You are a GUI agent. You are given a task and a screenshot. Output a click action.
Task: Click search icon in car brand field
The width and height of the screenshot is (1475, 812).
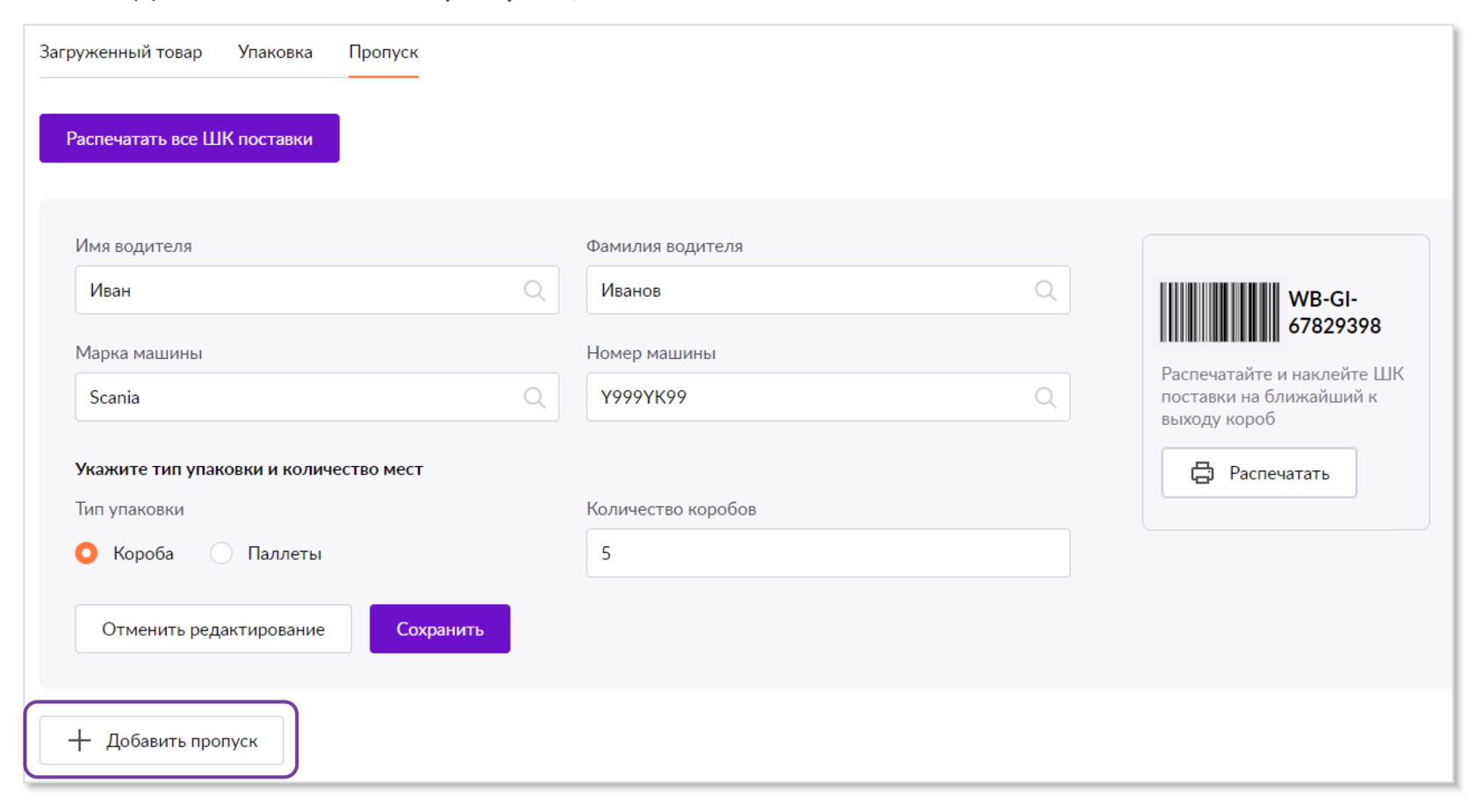pyautogui.click(x=534, y=398)
